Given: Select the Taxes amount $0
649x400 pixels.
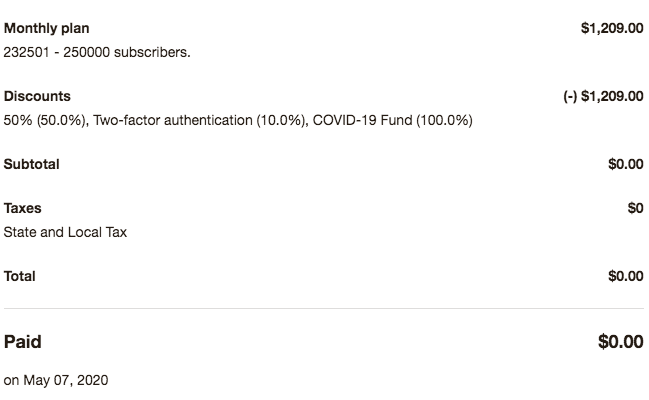Looking at the screenshot, I should pyautogui.click(x=635, y=208).
